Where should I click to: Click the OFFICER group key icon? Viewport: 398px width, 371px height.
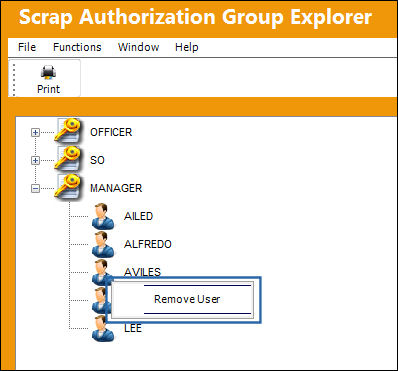point(68,131)
